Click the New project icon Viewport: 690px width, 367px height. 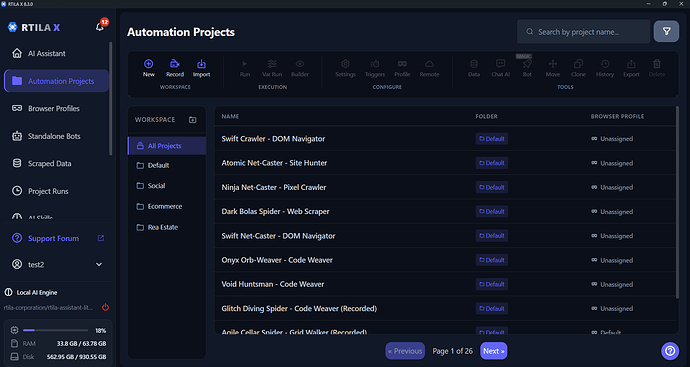pos(149,64)
